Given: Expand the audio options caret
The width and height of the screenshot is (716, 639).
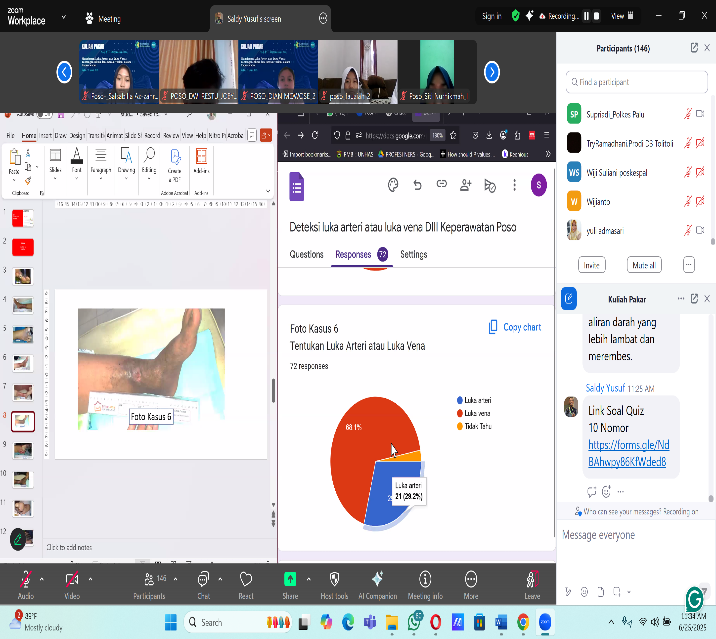Looking at the screenshot, I should pyautogui.click(x=42, y=579).
